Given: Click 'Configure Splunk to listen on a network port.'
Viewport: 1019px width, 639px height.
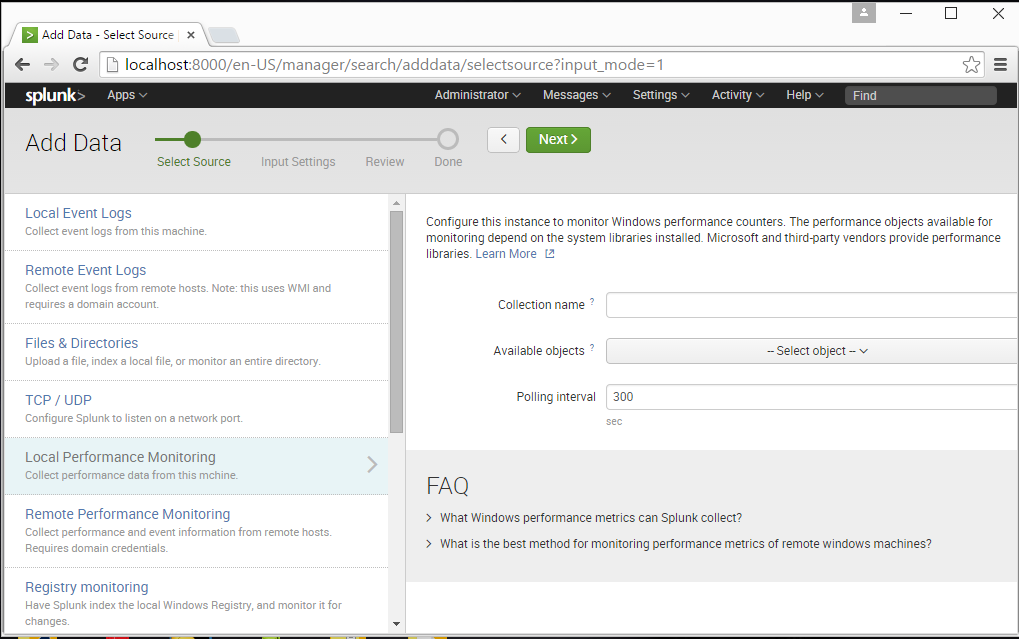Looking at the screenshot, I should [x=134, y=419].
